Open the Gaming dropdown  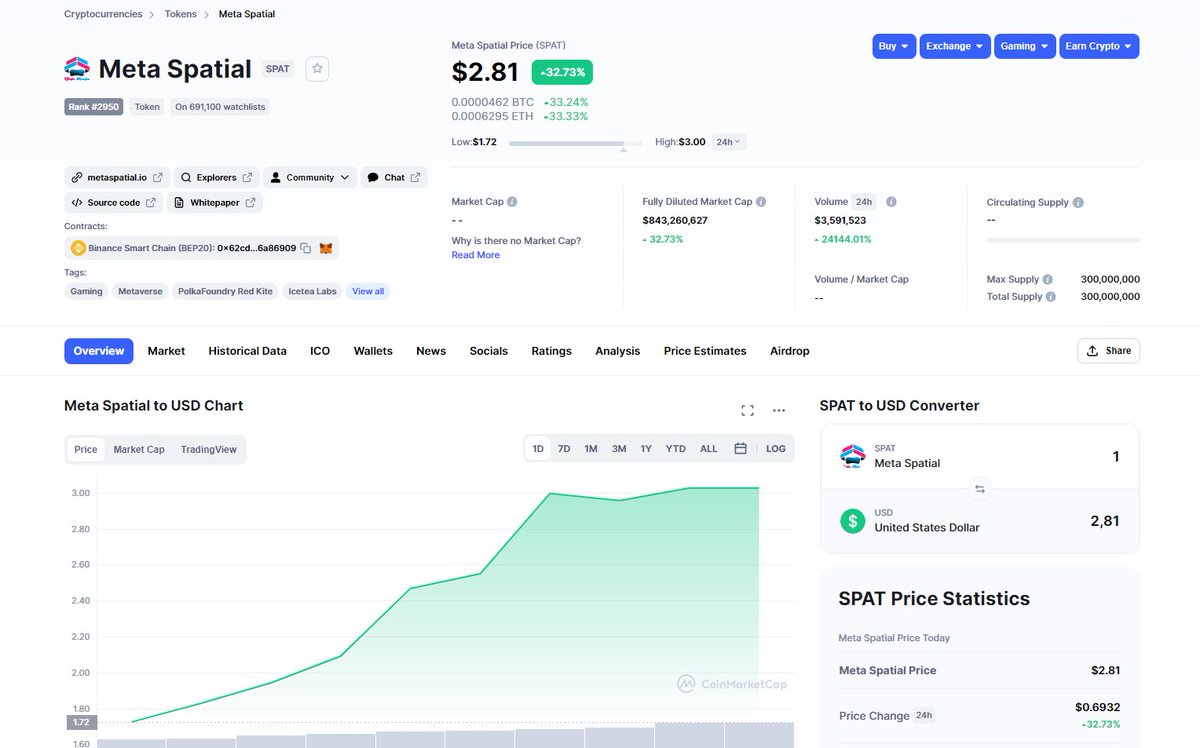click(x=1025, y=46)
